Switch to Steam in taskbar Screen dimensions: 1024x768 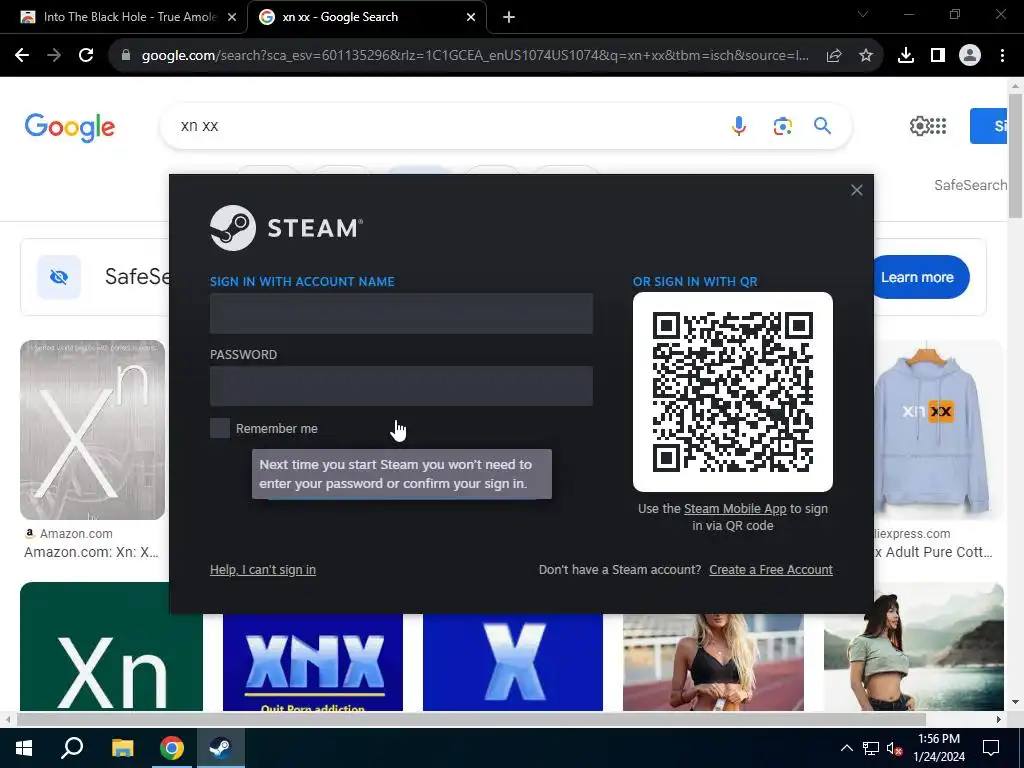click(221, 748)
